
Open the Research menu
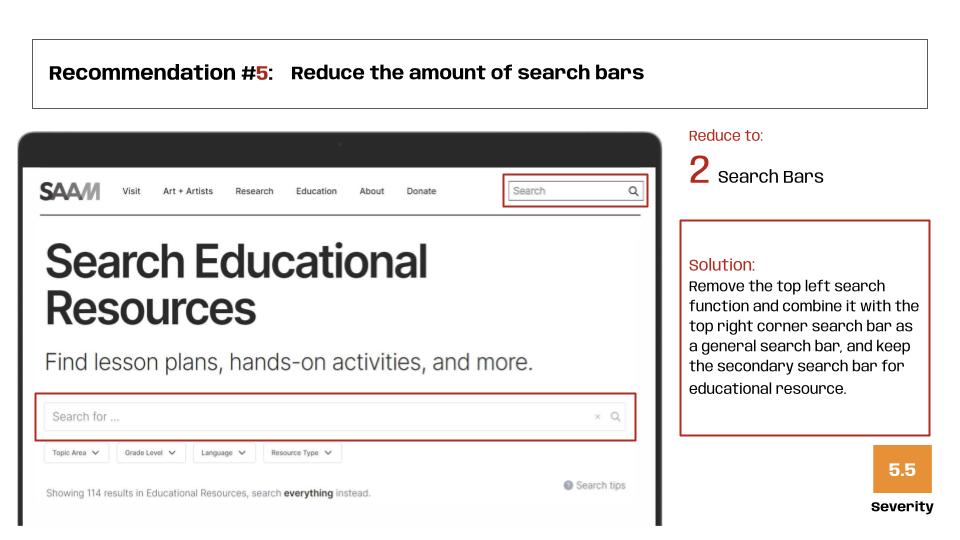coord(254,191)
